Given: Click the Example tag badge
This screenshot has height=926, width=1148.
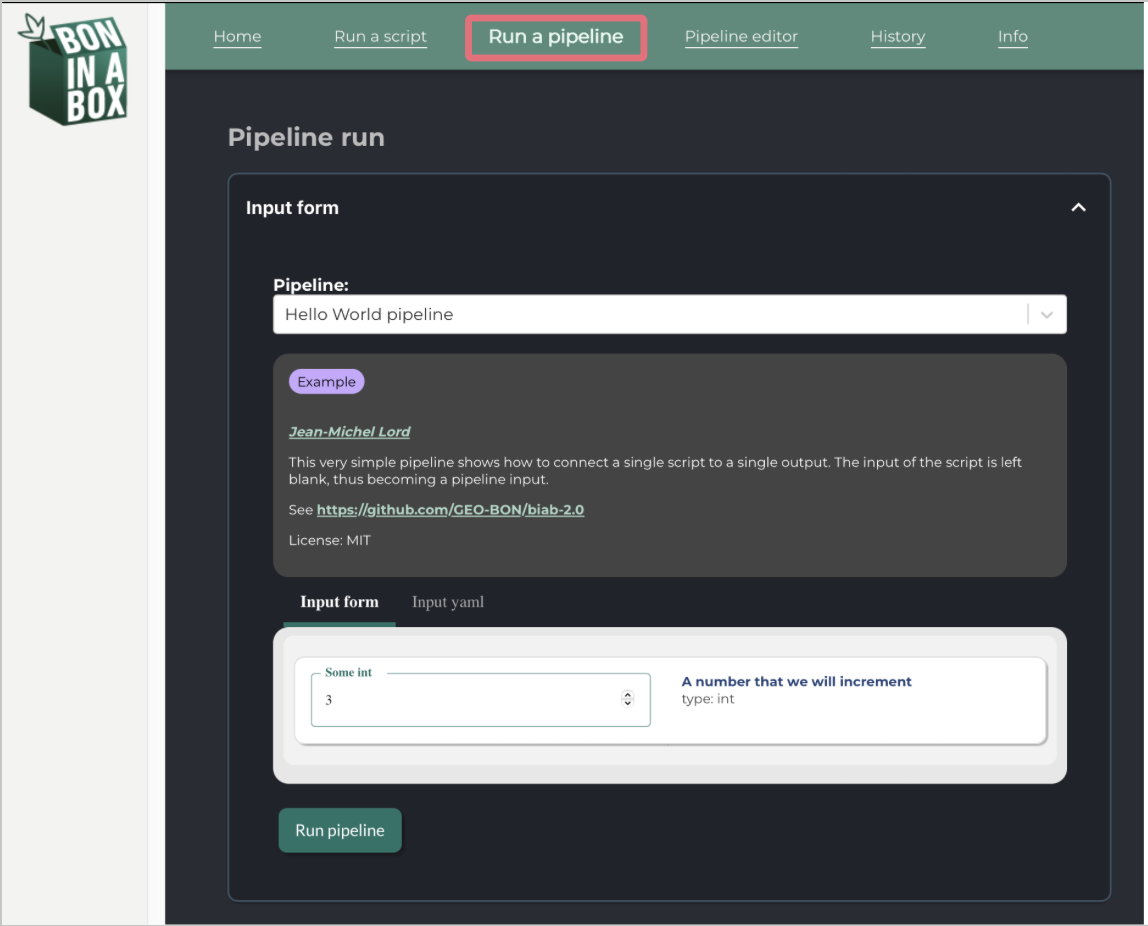Looking at the screenshot, I should pyautogui.click(x=327, y=381).
